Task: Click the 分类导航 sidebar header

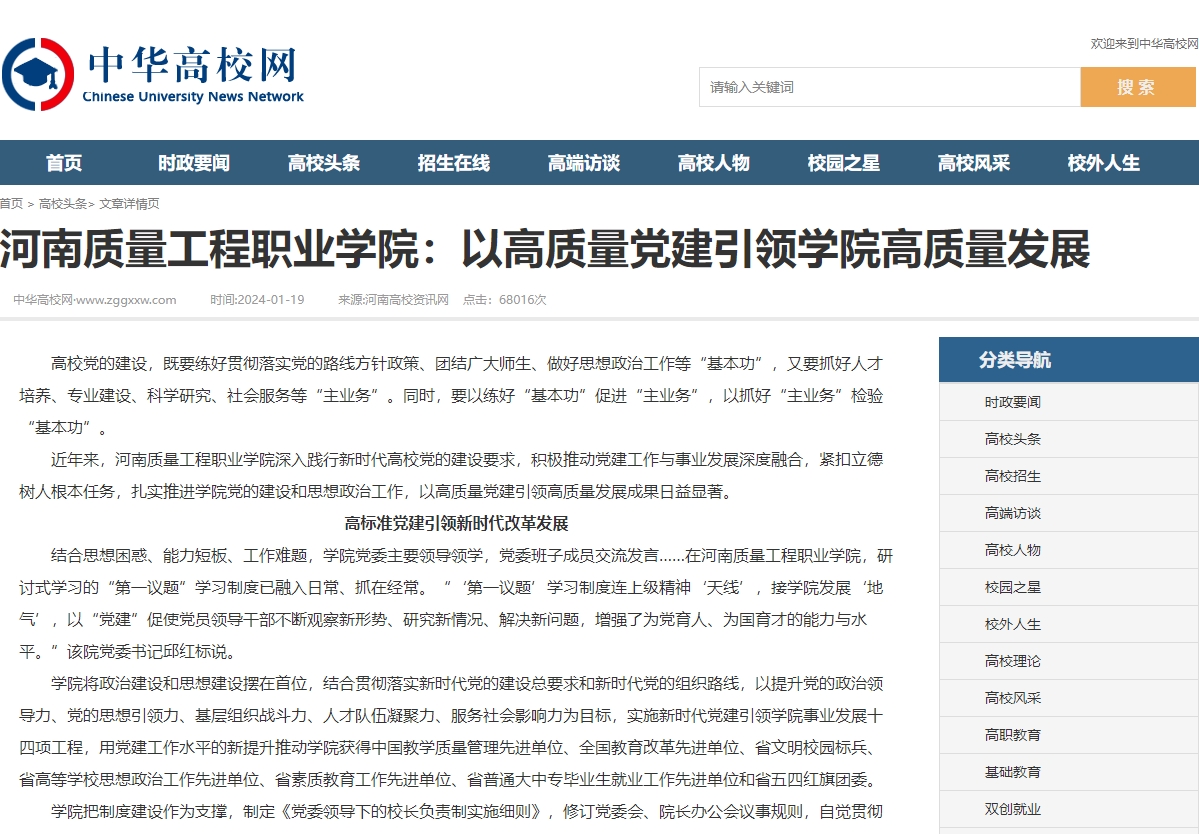Action: [1015, 360]
